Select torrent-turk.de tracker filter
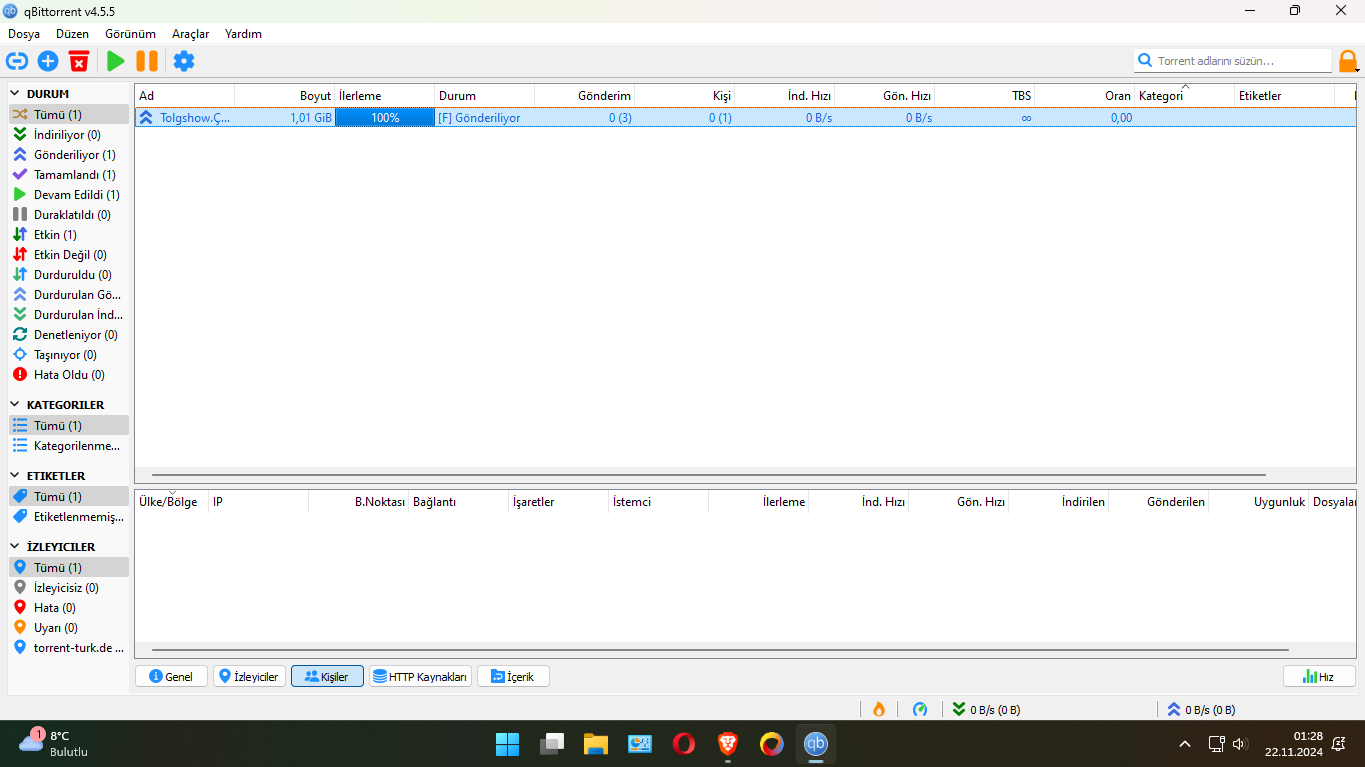Image resolution: width=1365 pixels, height=767 pixels. pos(69,648)
